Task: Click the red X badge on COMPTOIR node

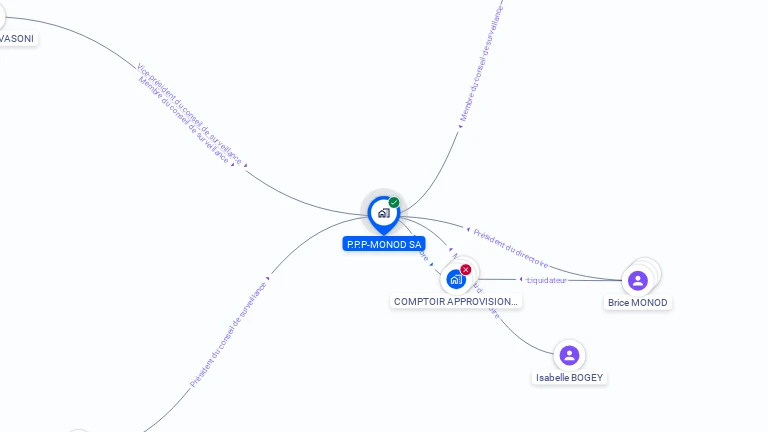Action: click(465, 269)
